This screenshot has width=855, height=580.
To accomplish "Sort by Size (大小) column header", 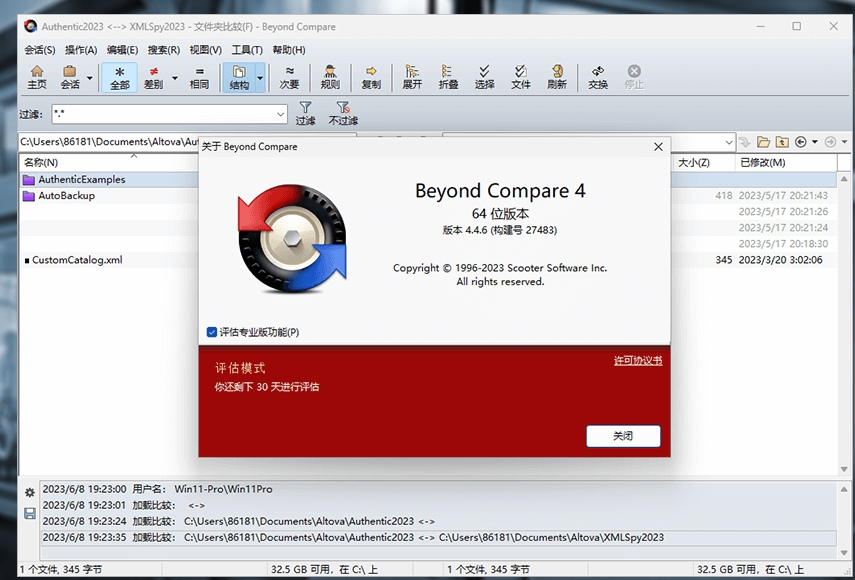I will click(x=694, y=162).
